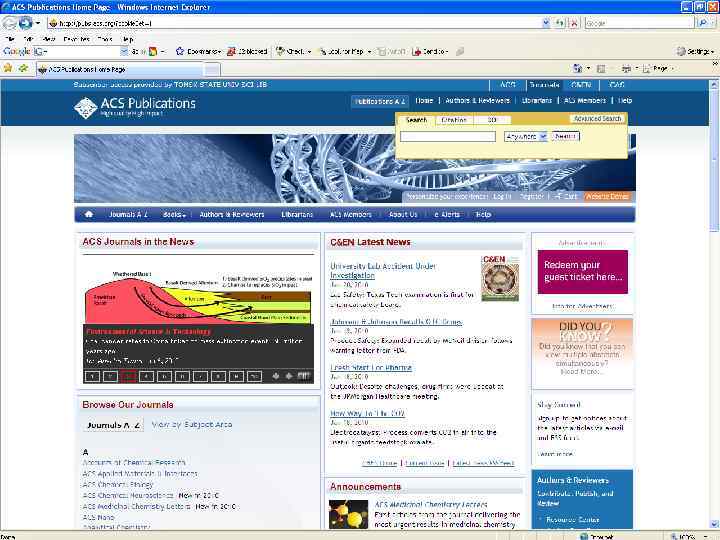Open the Page dropdown in command bar
720x540 pixels.
(x=659, y=68)
